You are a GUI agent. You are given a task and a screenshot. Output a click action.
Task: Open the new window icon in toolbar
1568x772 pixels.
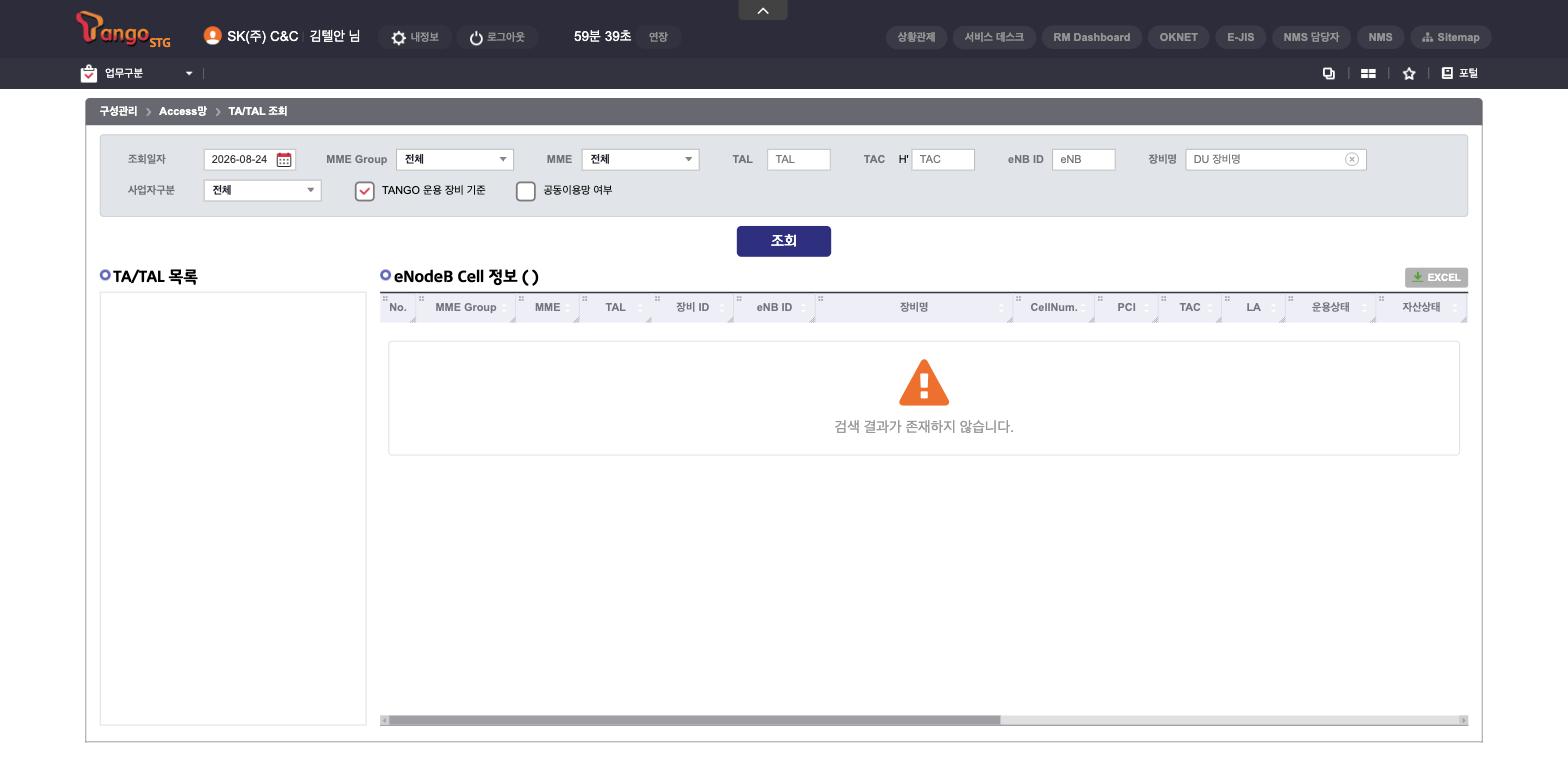click(x=1329, y=73)
